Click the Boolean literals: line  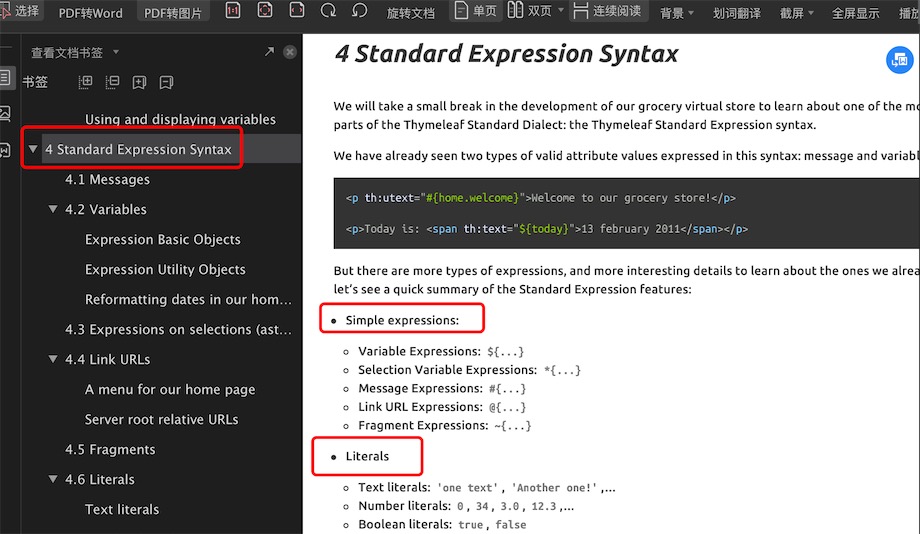coord(442,524)
